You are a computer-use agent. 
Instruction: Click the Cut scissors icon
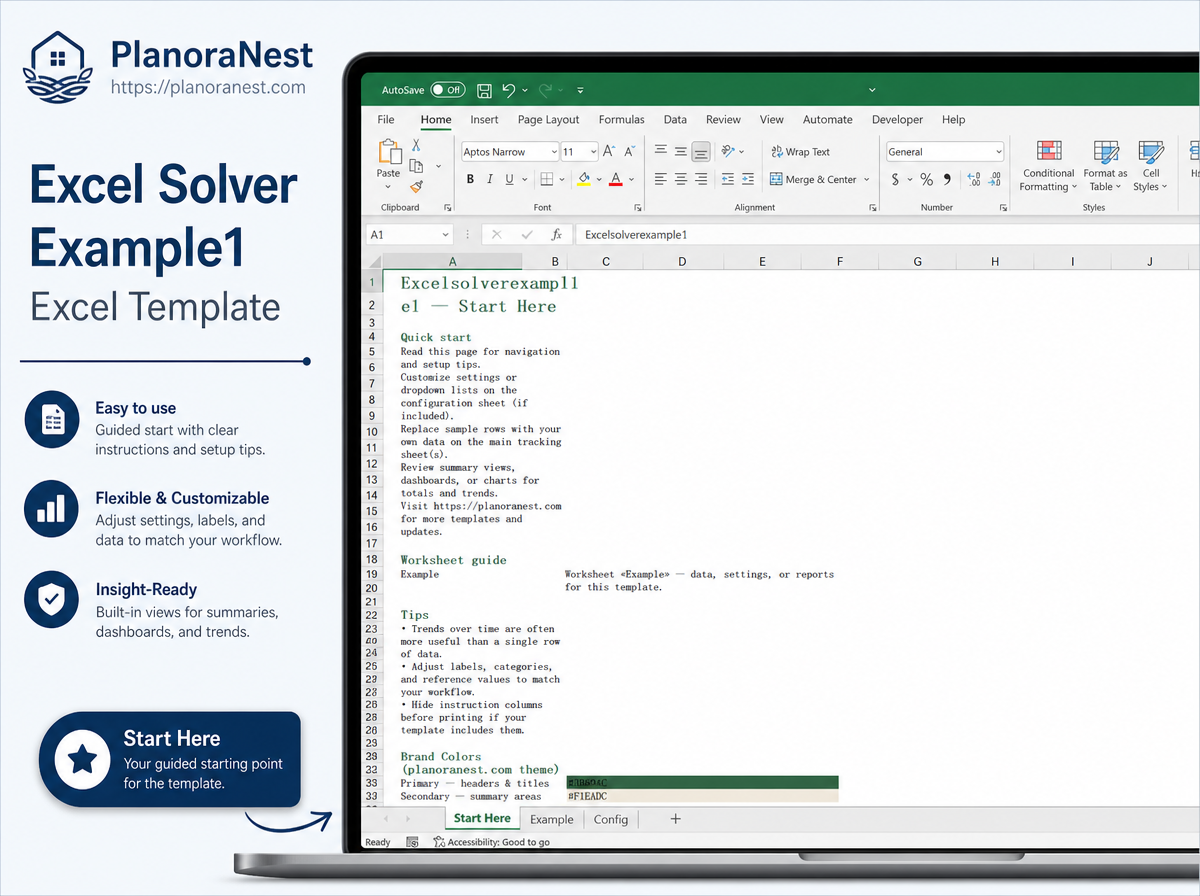(416, 146)
